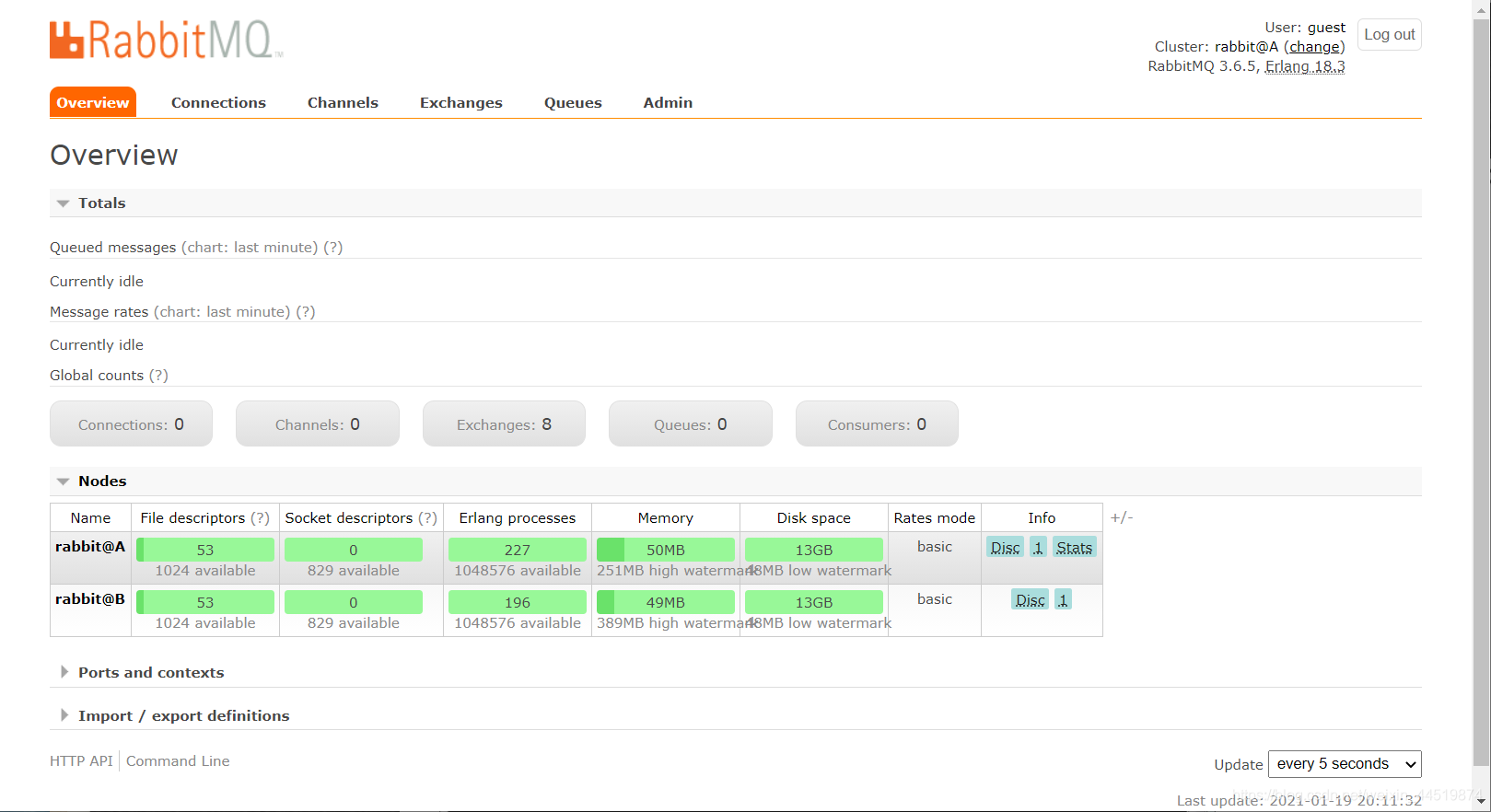Open the HTTP API link
This screenshot has width=1491, height=812.
[x=81, y=760]
